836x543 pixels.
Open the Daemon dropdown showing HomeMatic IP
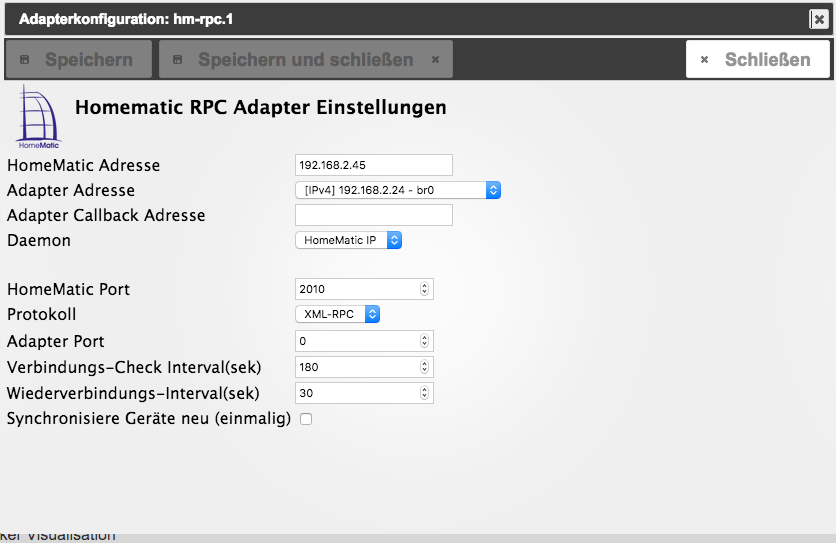pos(348,240)
